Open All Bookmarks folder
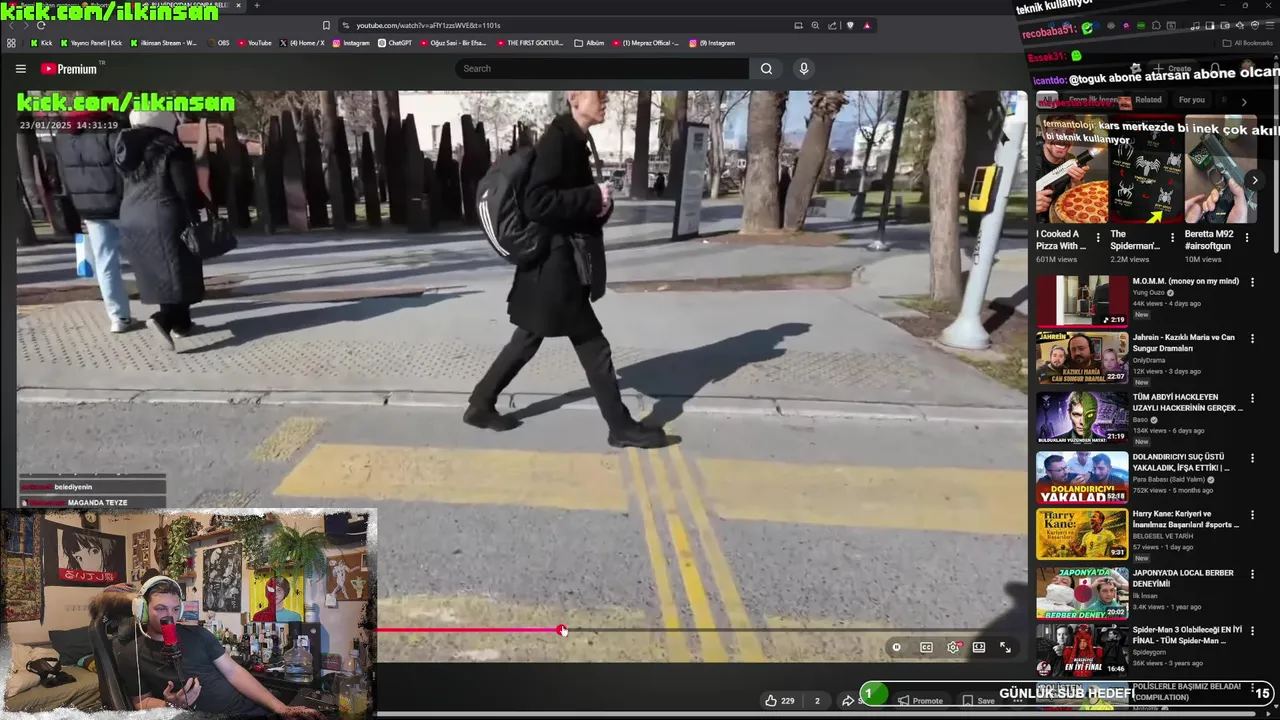 click(x=1247, y=43)
